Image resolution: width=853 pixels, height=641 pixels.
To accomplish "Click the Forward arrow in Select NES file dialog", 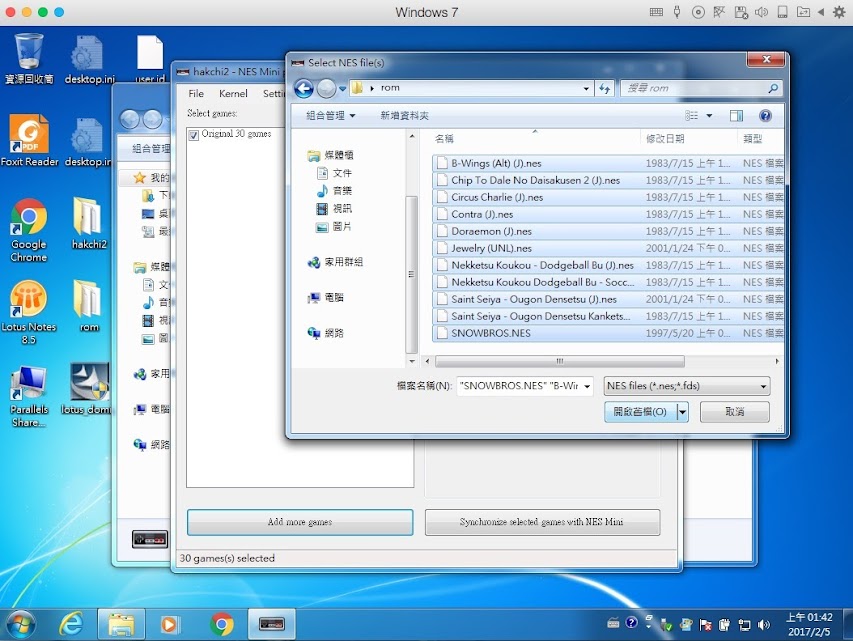I will pos(326,88).
